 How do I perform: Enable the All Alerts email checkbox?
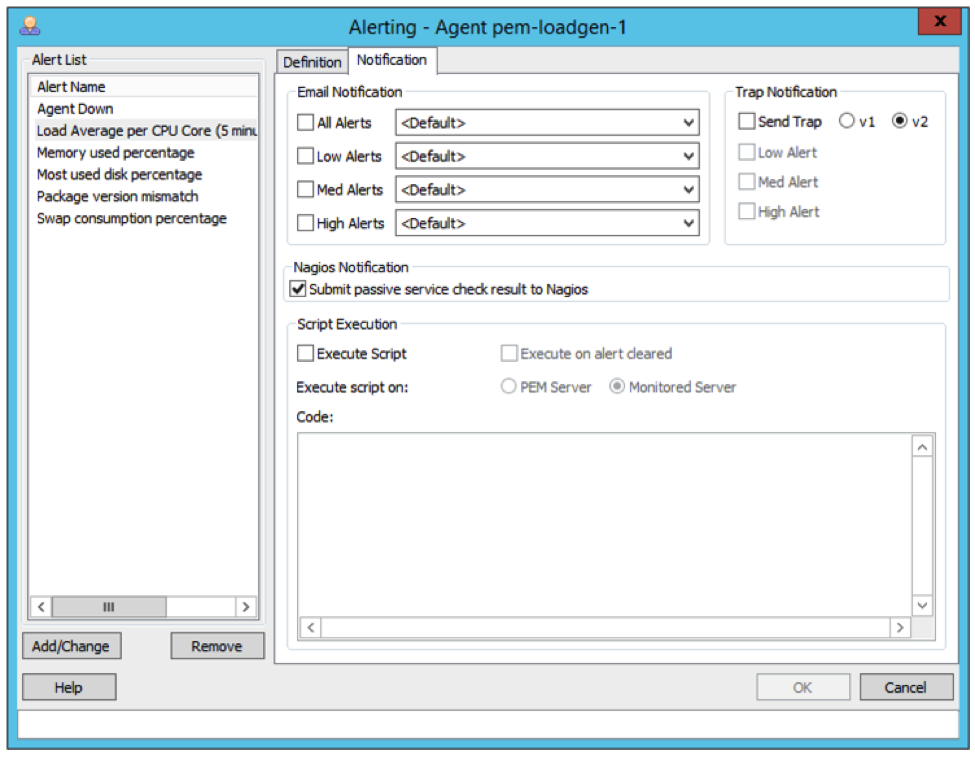point(306,123)
